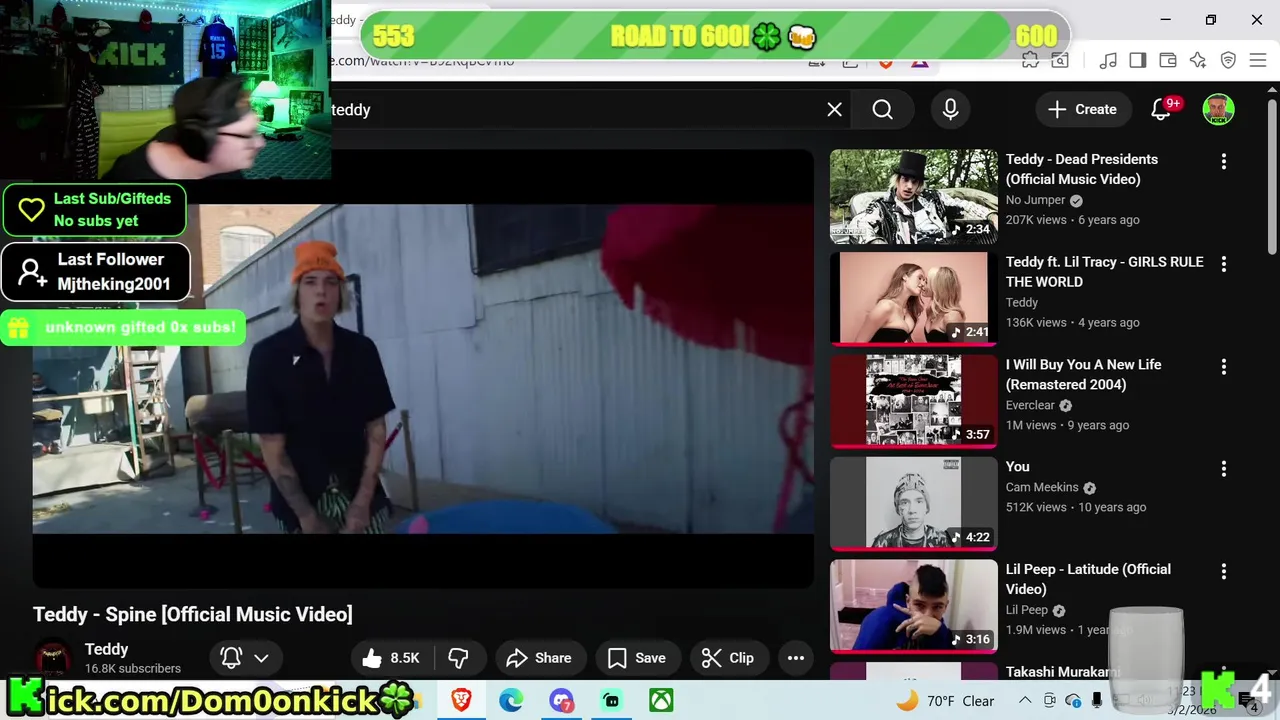Open the Xbox app from the taskbar

pyautogui.click(x=661, y=700)
